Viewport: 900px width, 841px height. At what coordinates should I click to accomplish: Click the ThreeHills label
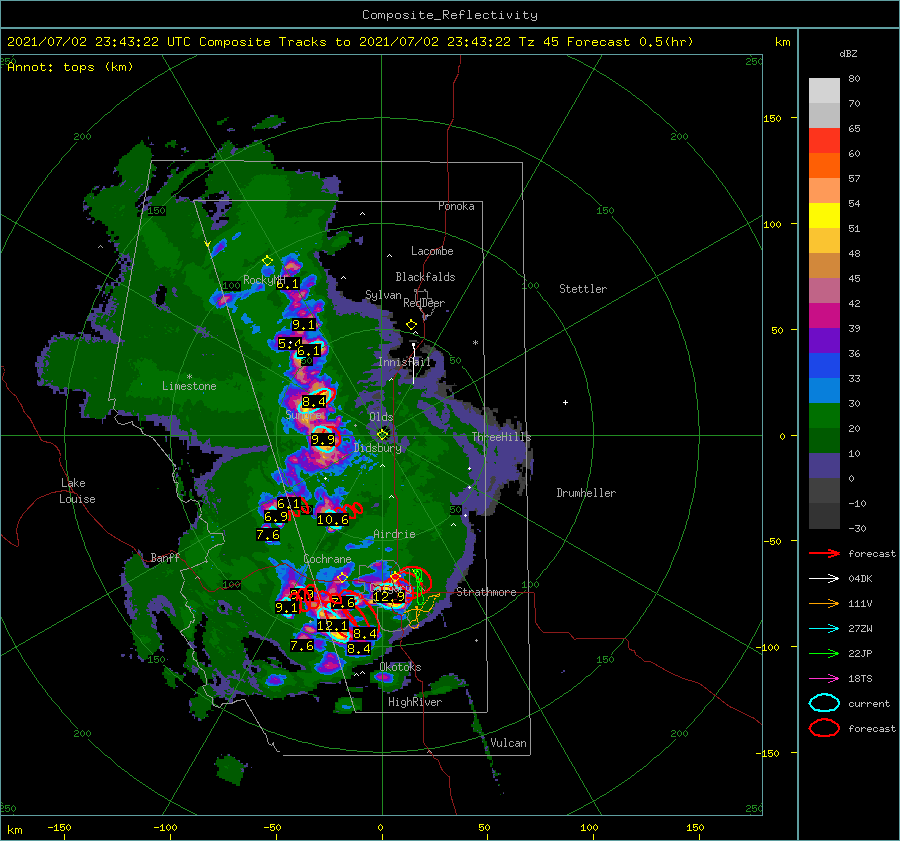(x=501, y=437)
